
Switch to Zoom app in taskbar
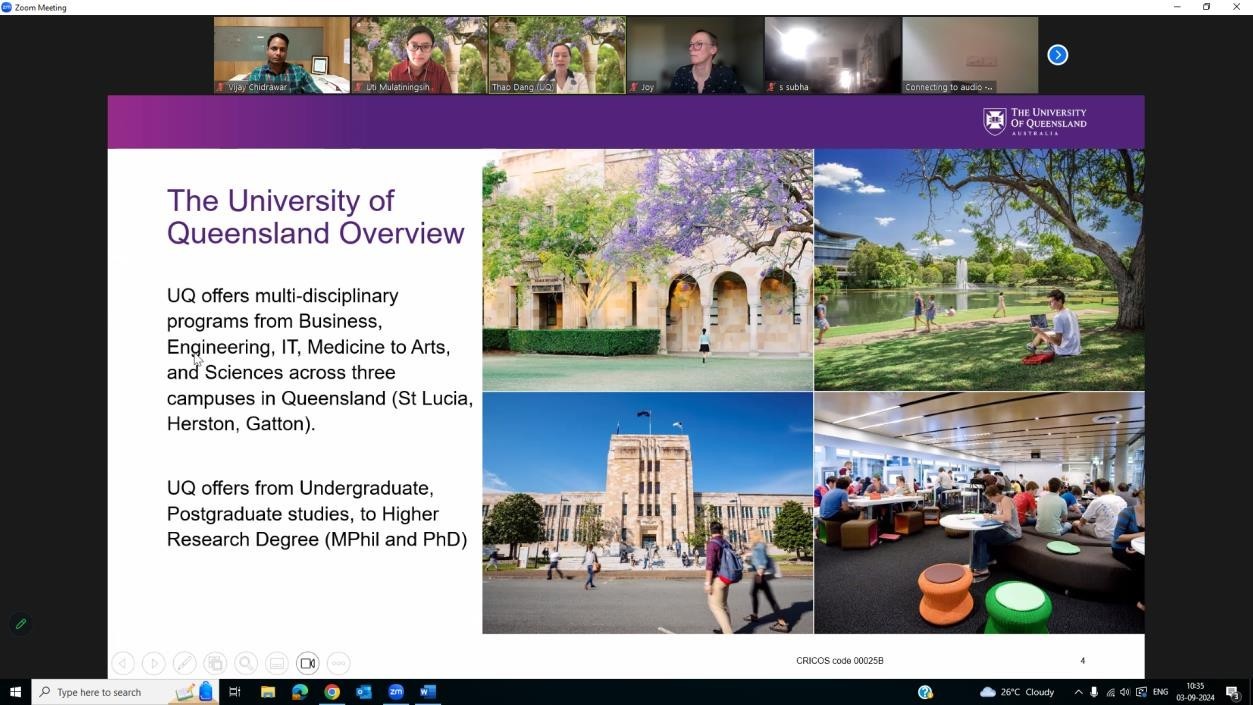click(396, 692)
